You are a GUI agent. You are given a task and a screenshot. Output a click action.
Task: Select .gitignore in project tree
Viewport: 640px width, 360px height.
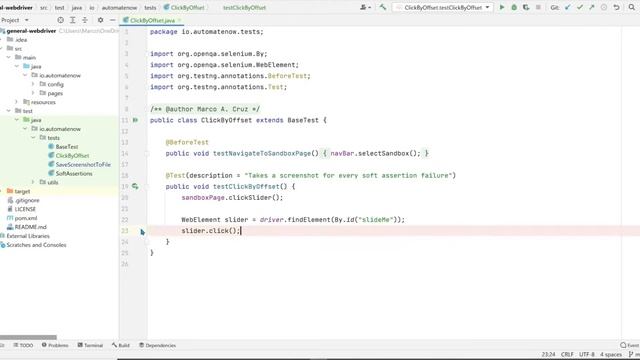point(27,200)
